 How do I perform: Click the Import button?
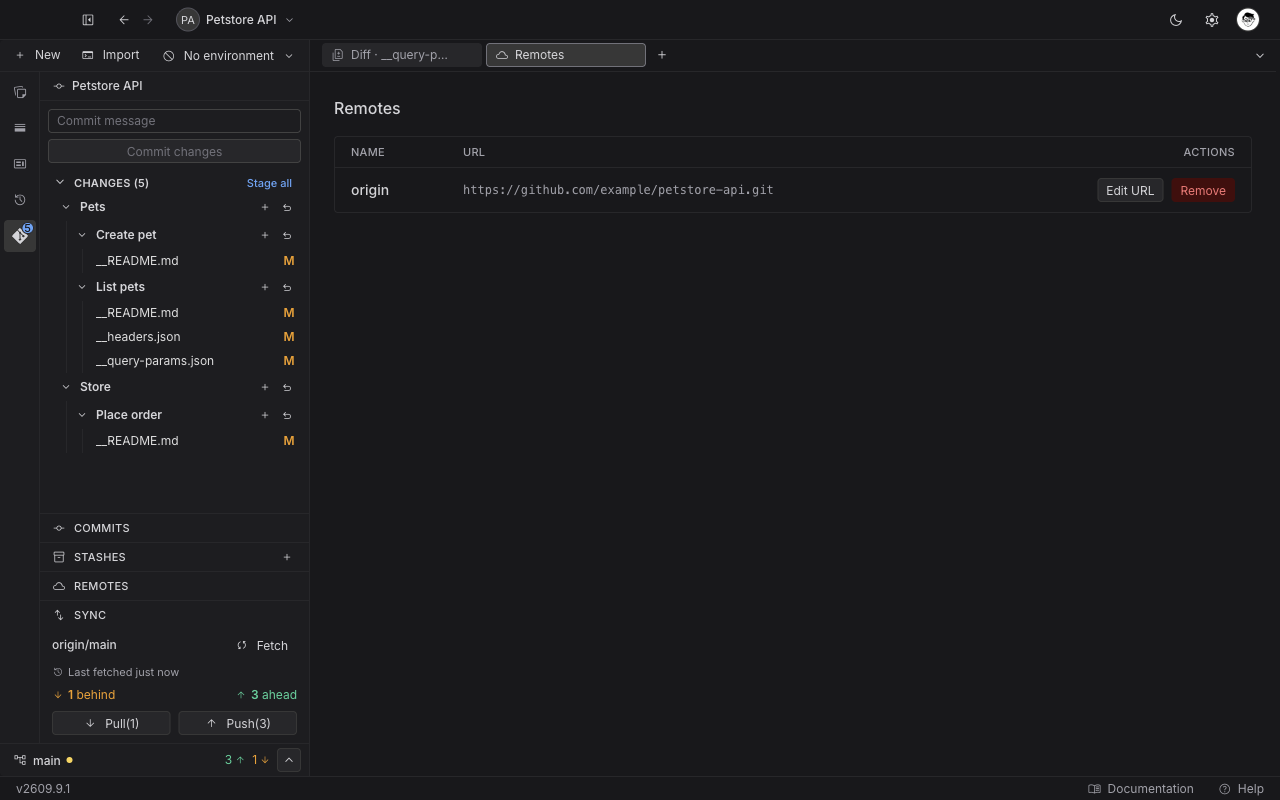[111, 55]
